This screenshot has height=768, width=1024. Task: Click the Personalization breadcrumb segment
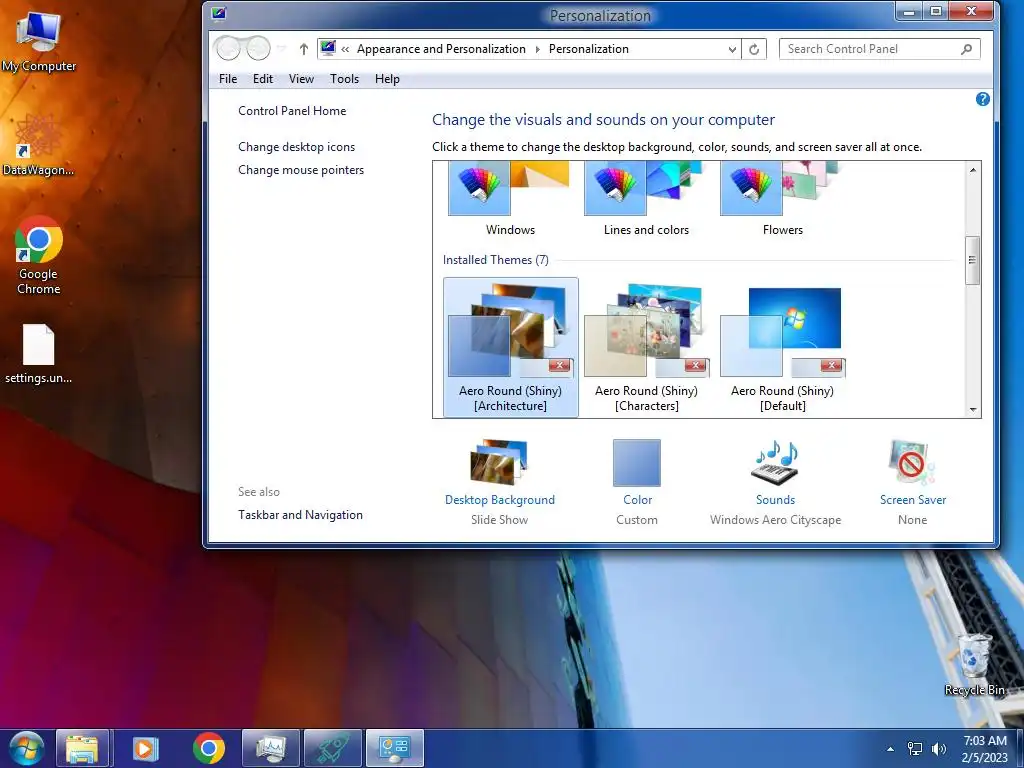click(588, 49)
